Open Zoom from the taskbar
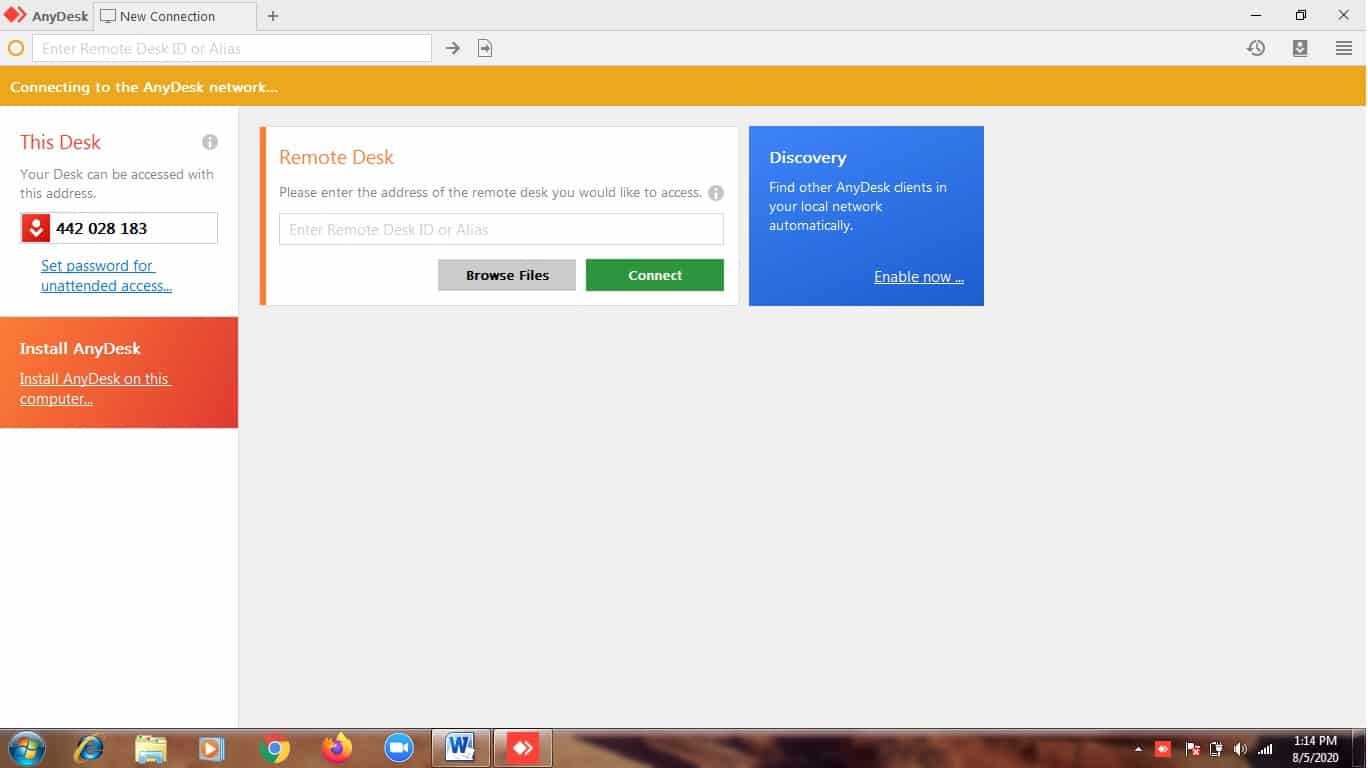The width and height of the screenshot is (1368, 768). [399, 748]
